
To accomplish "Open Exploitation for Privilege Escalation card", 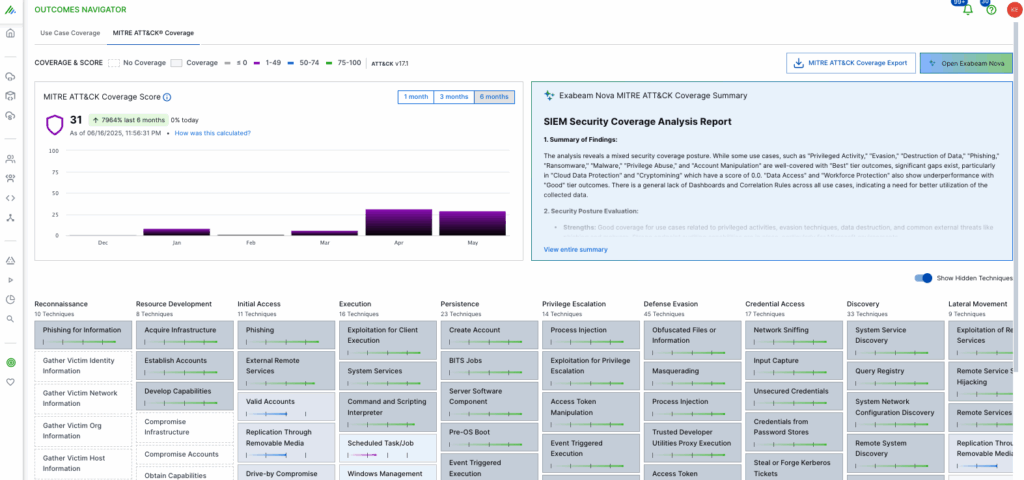I will [x=590, y=370].
